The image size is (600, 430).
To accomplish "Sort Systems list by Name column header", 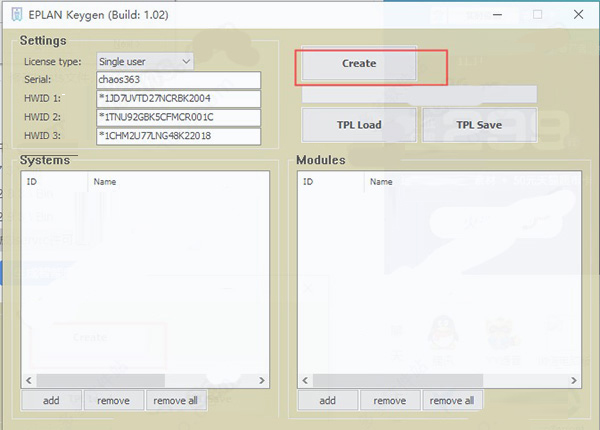I will (x=178, y=182).
